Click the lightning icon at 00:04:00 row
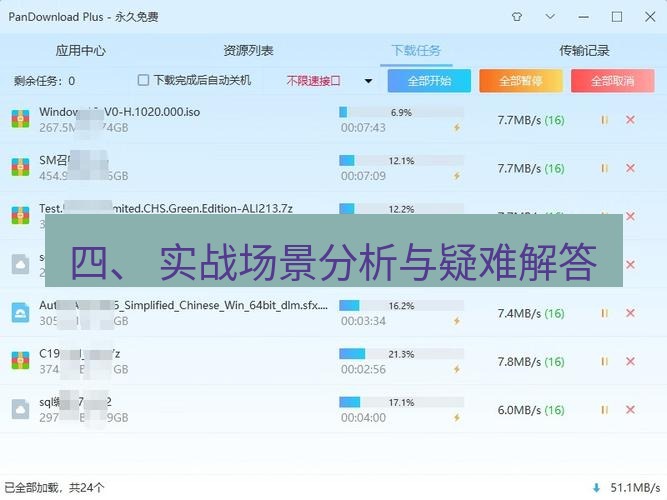This screenshot has width=667, height=500. pos(457,417)
